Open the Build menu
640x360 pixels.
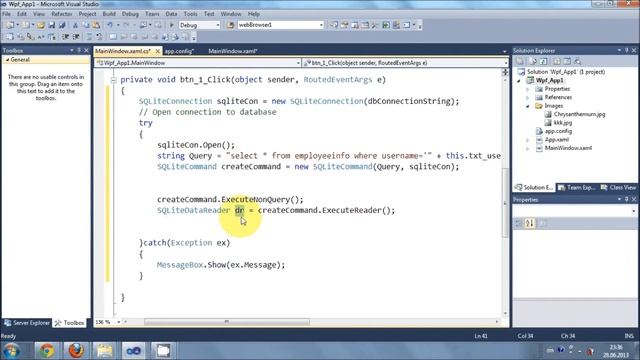(109, 14)
